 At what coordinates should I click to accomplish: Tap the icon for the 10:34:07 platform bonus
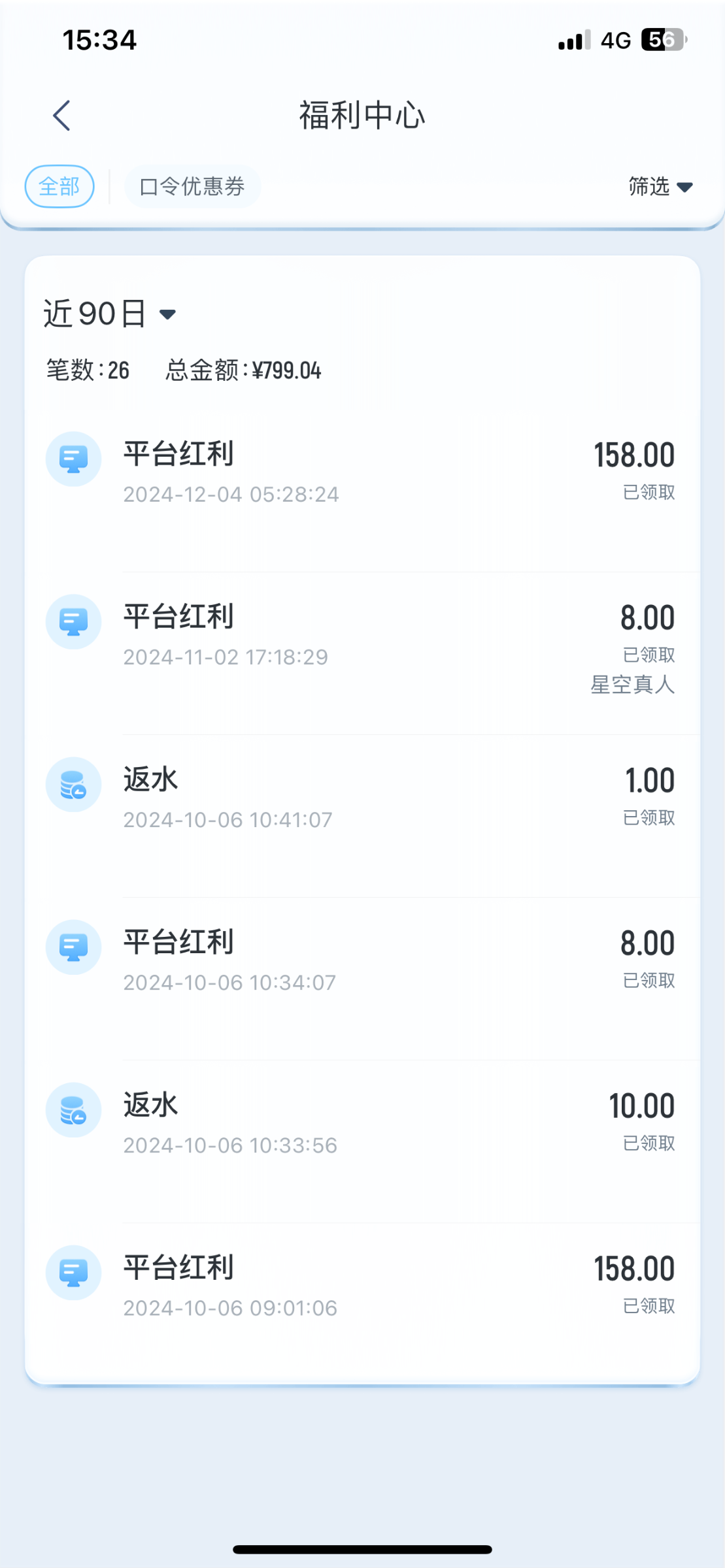pos(73,947)
